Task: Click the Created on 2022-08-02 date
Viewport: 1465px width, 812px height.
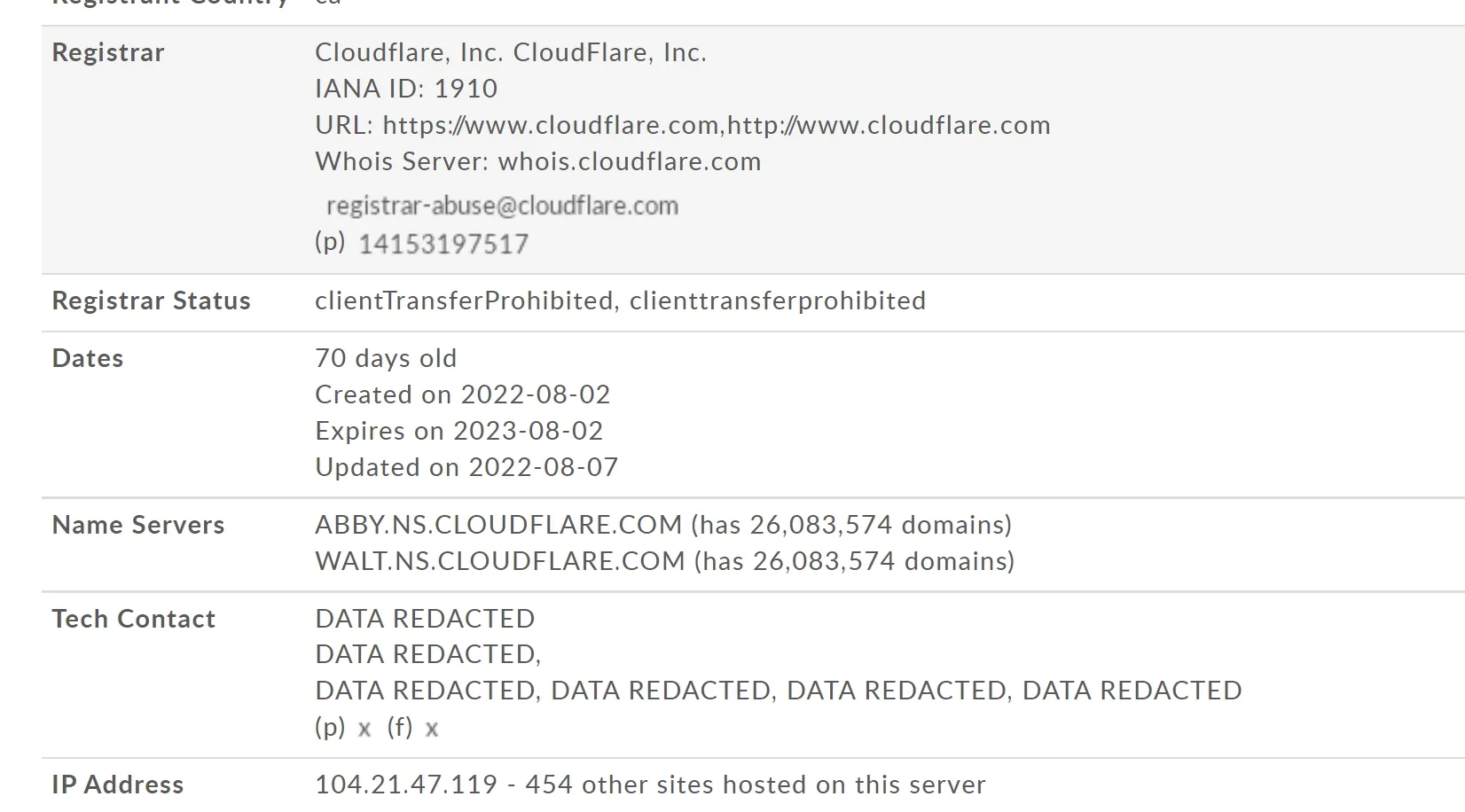Action: 463,394
